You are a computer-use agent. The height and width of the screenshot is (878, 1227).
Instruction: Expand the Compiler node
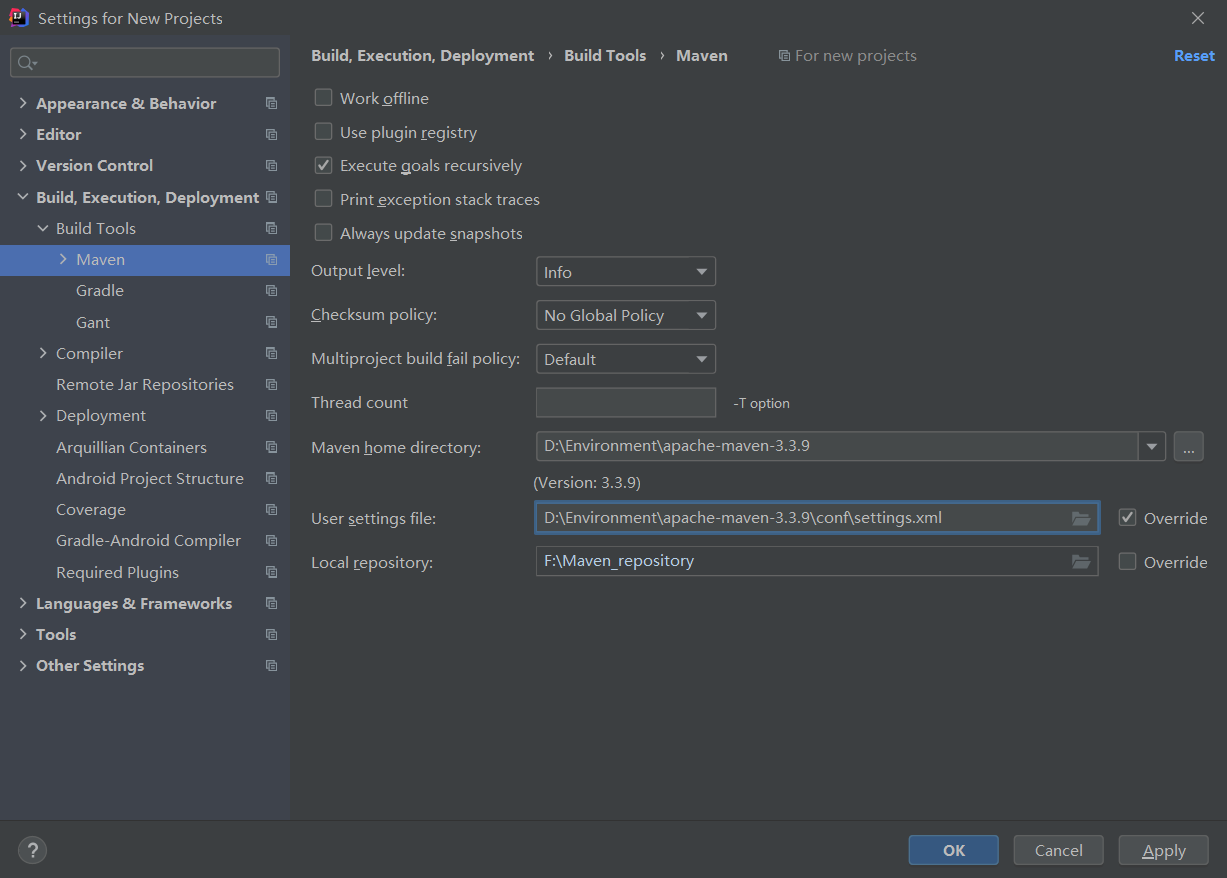(x=43, y=353)
